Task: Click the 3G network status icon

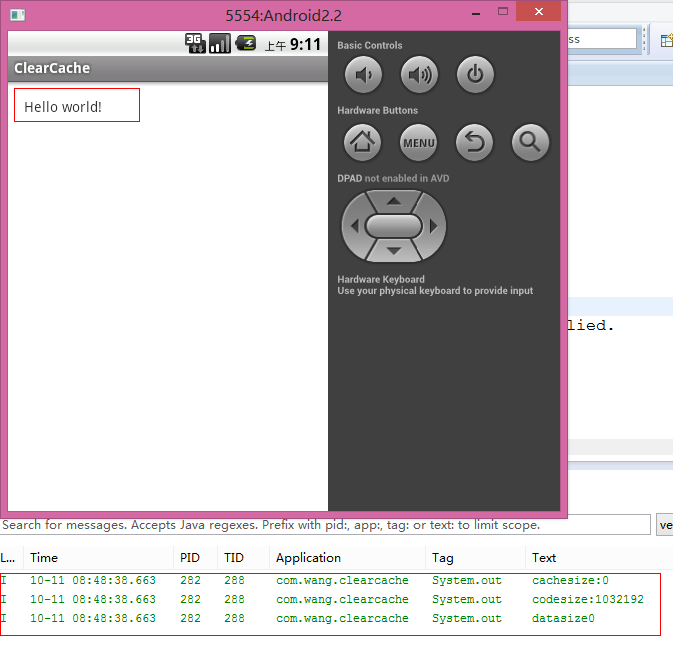Action: 195,43
